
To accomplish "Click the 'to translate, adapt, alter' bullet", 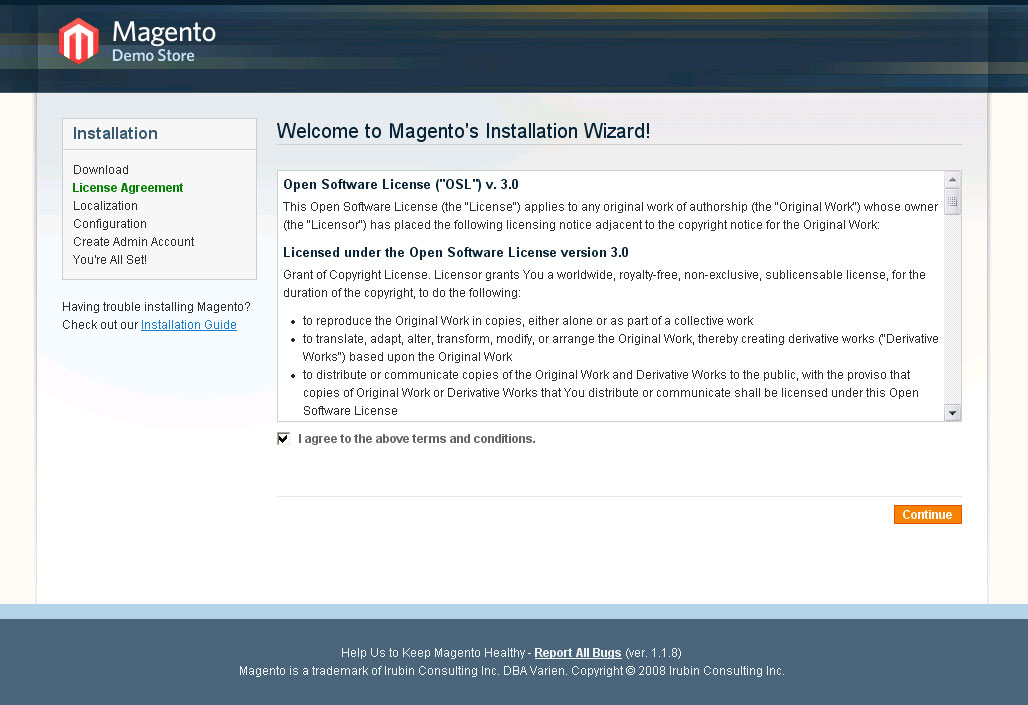I will pos(620,348).
